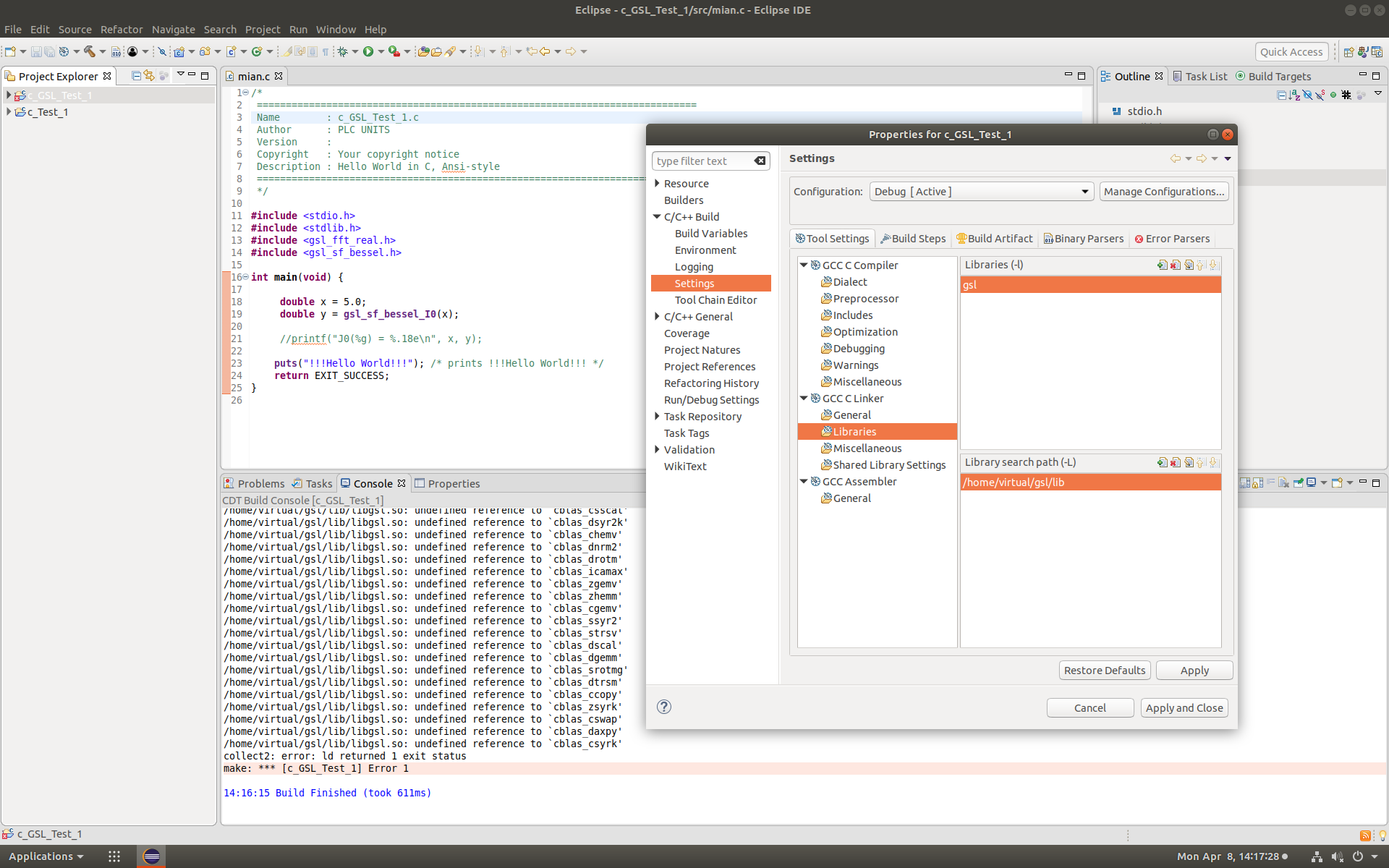Toggle alphabetical Sort in the Outline view

pos(1294,95)
